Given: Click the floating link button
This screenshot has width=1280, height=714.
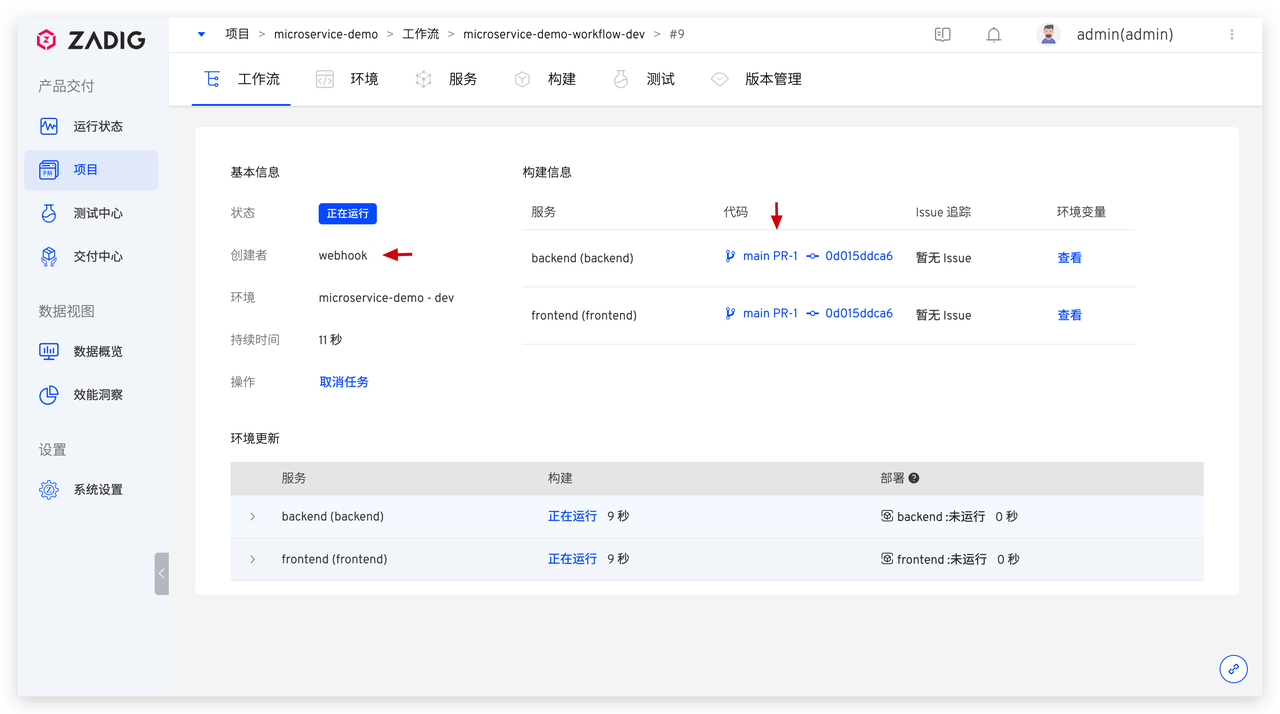Looking at the screenshot, I should coord(1233,669).
